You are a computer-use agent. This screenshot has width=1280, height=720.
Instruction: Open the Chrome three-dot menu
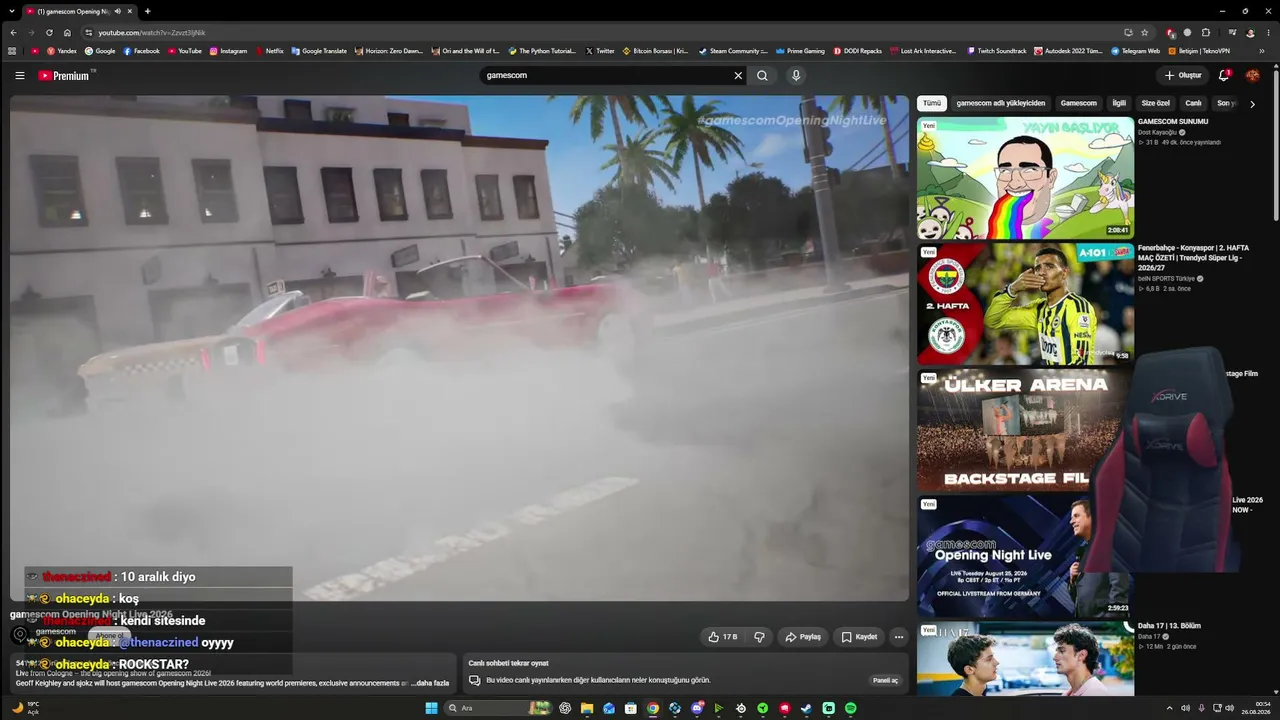1268,32
